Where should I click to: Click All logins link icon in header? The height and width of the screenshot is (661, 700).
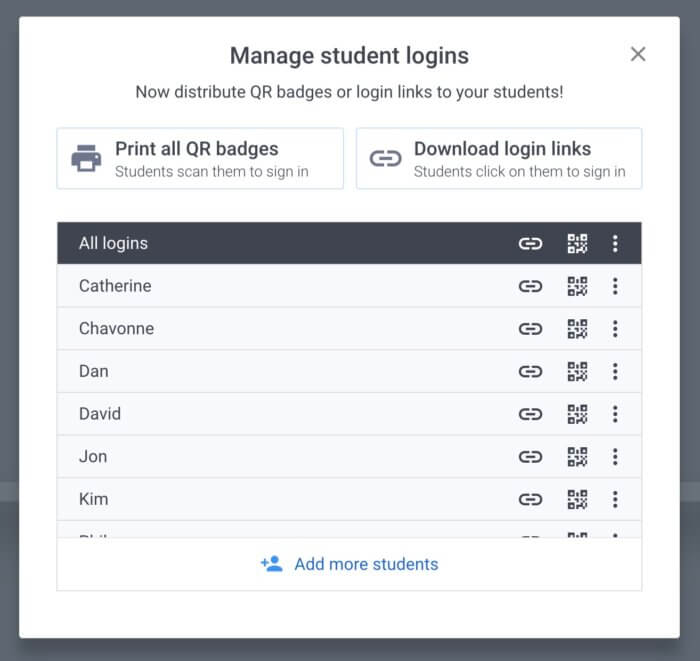point(530,244)
